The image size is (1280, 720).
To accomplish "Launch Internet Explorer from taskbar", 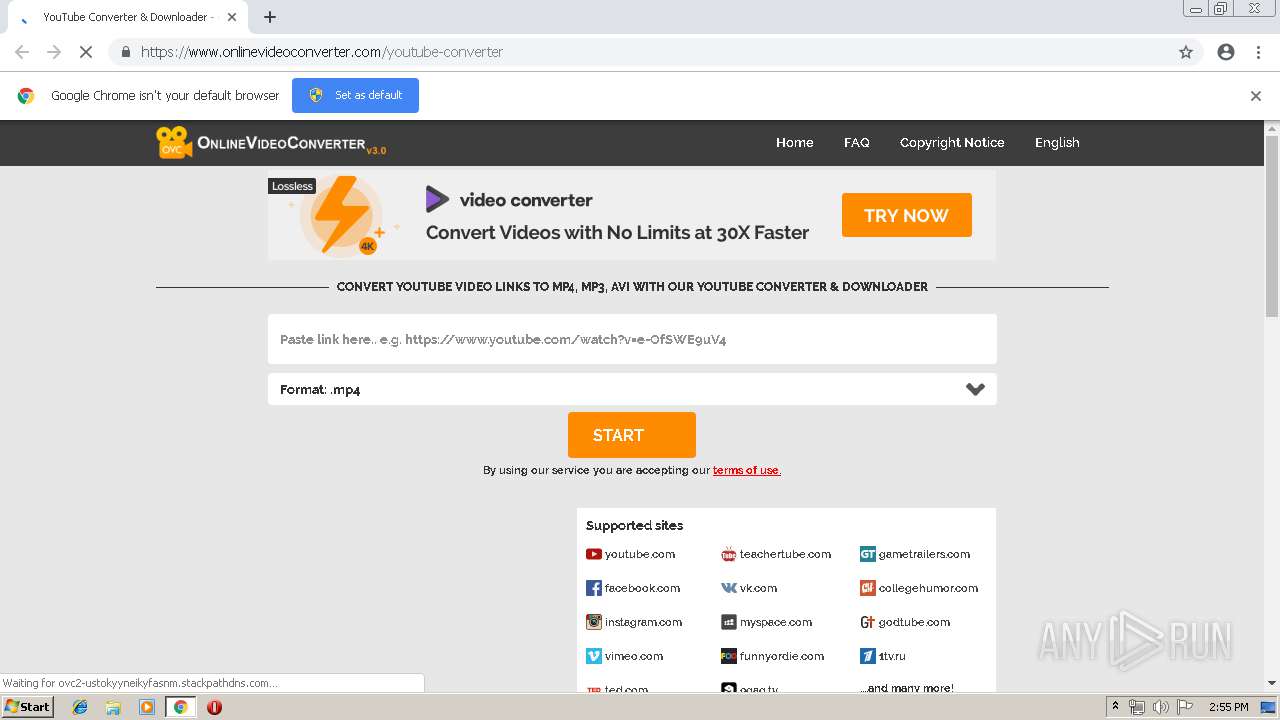I will pos(80,707).
